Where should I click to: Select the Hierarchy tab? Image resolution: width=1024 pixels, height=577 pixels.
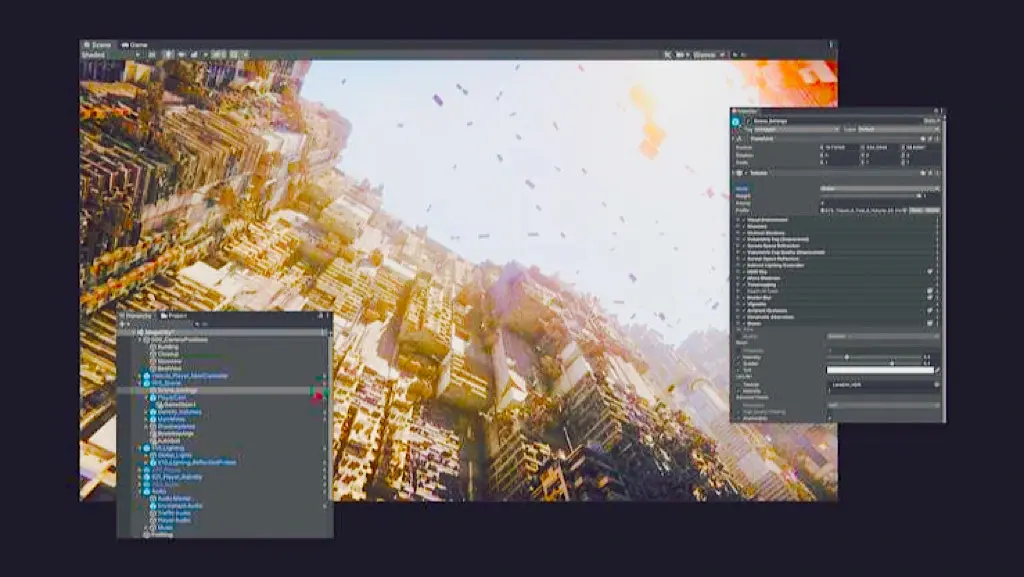tap(138, 316)
